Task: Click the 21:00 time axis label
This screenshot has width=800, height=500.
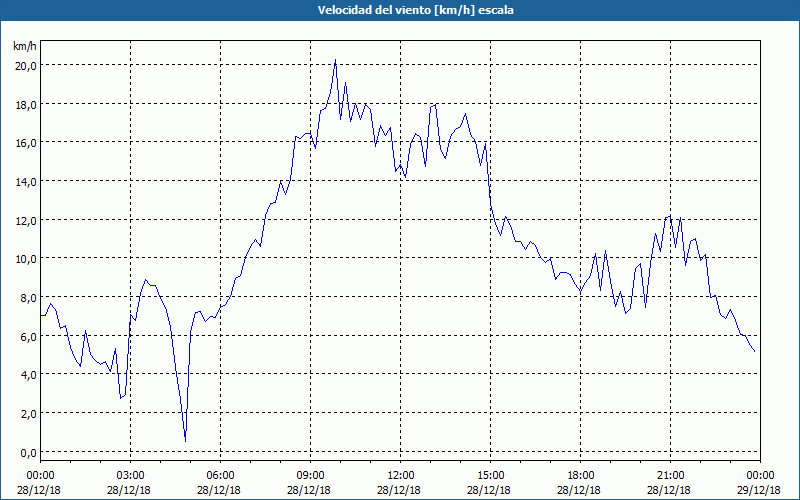Action: (670, 476)
